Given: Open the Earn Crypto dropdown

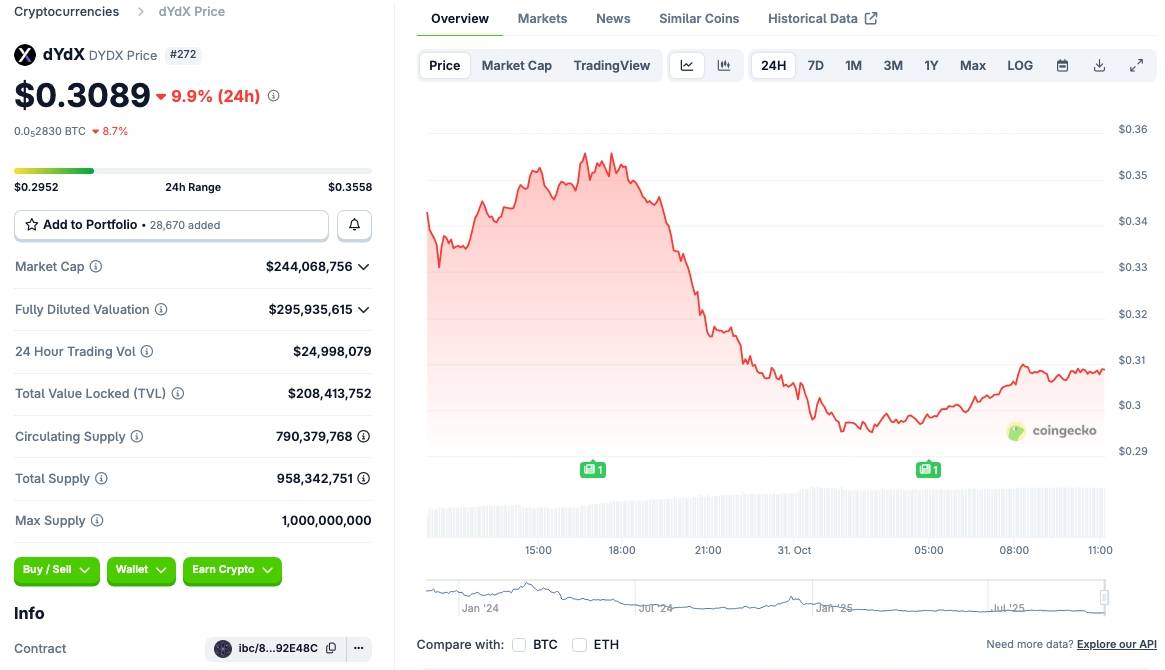Looking at the screenshot, I should [x=232, y=570].
